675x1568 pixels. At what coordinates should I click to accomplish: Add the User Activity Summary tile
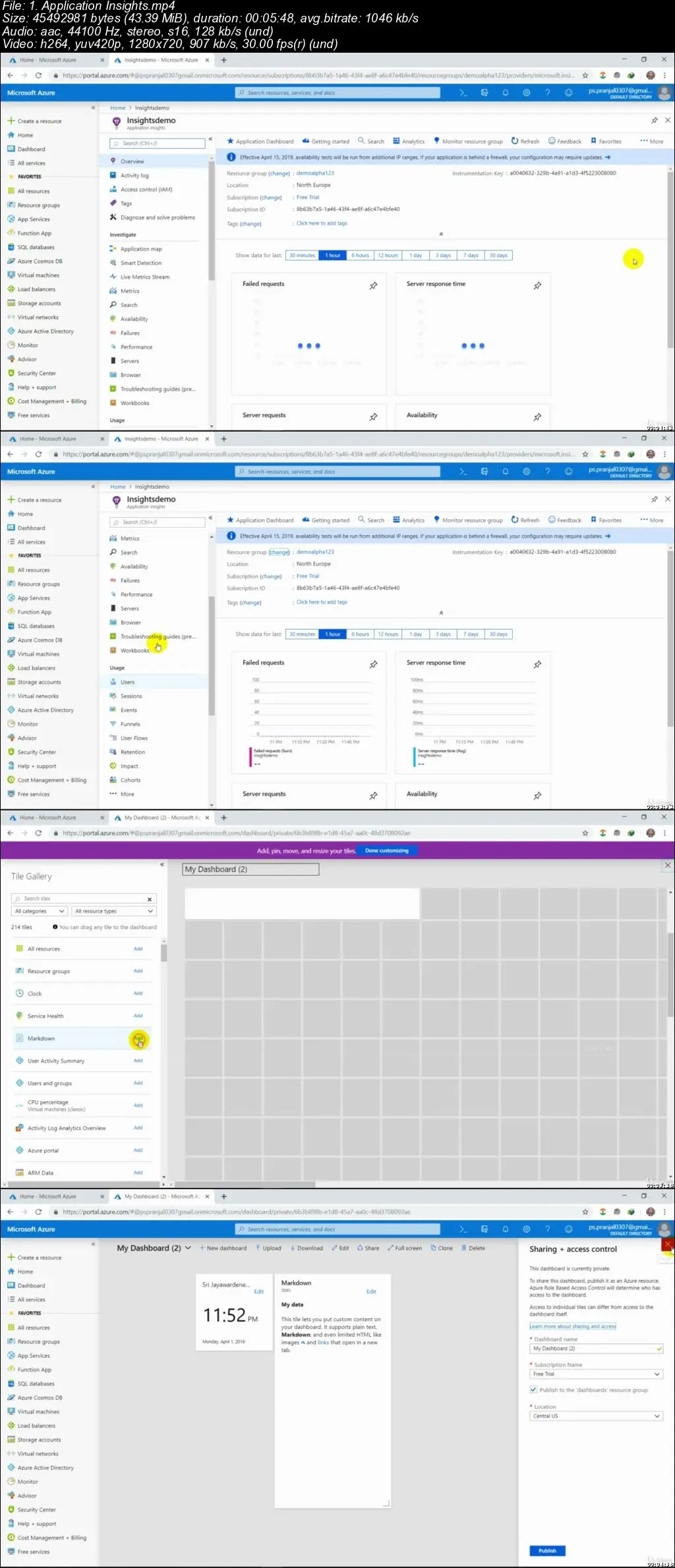coord(138,1061)
